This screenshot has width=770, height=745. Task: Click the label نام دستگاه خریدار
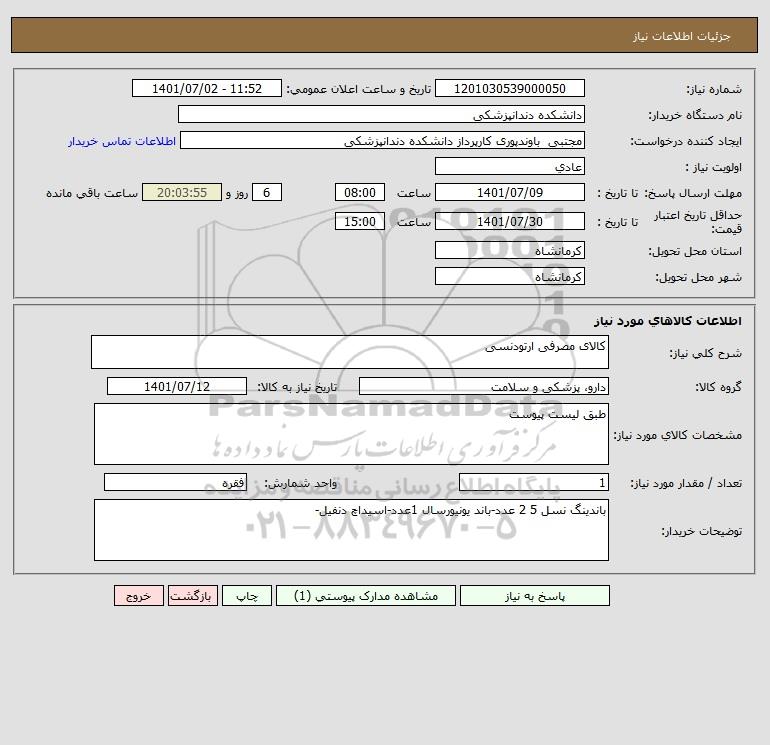pyautogui.click(x=695, y=115)
